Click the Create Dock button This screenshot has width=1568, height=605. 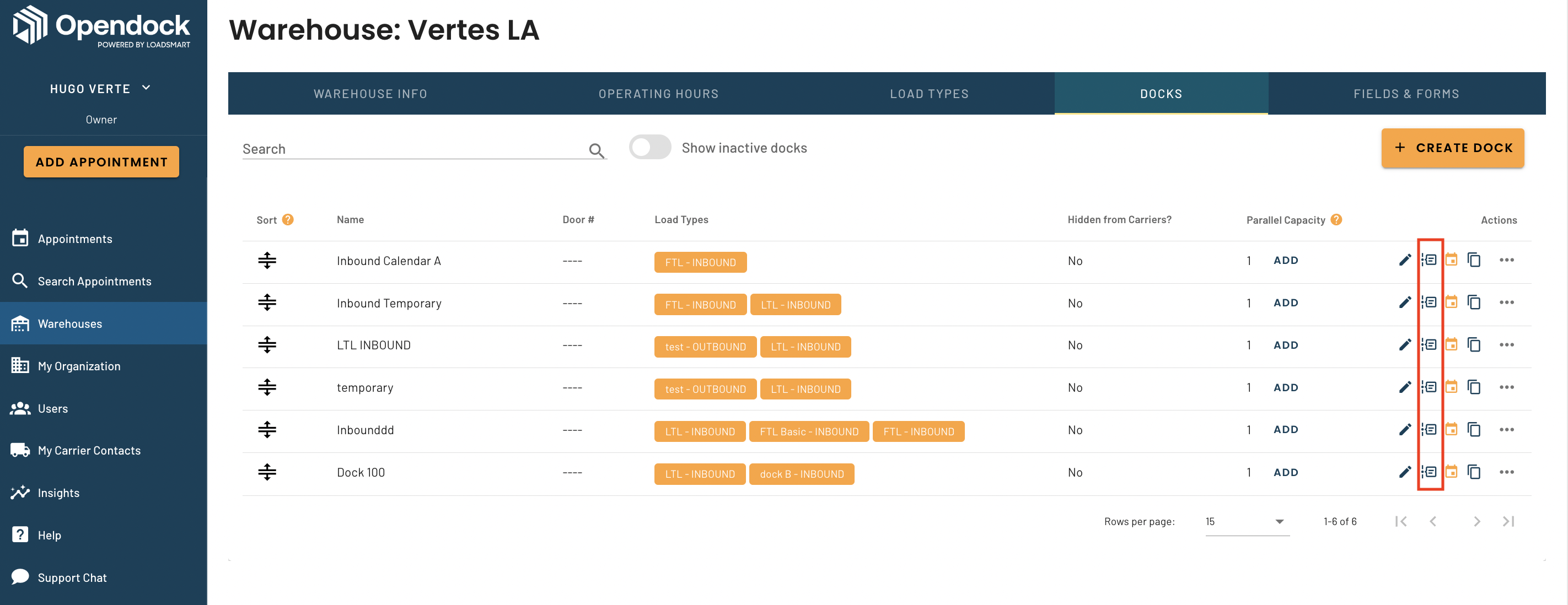point(1452,148)
